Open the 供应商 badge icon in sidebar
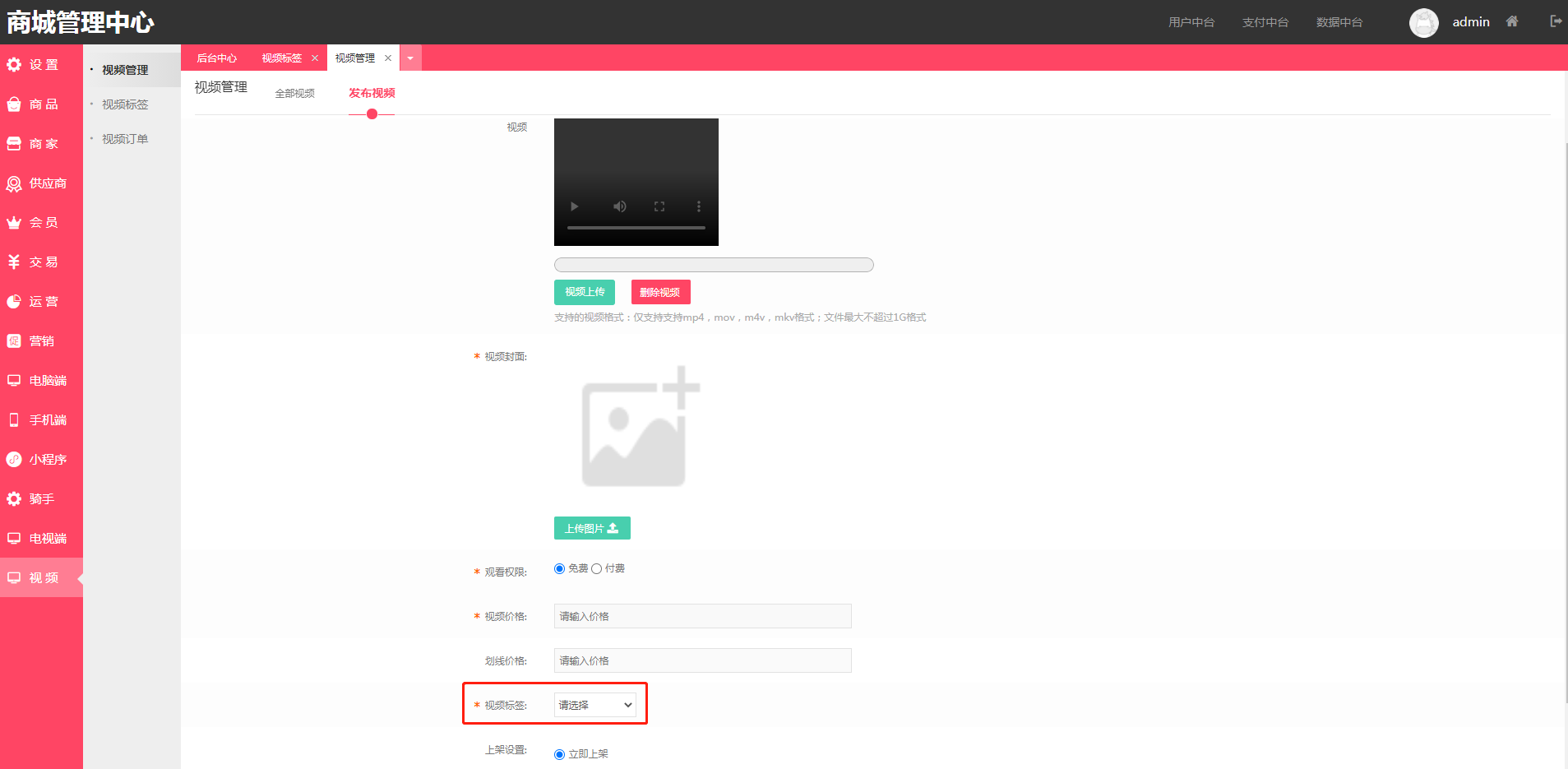This screenshot has width=1568, height=769. [14, 183]
